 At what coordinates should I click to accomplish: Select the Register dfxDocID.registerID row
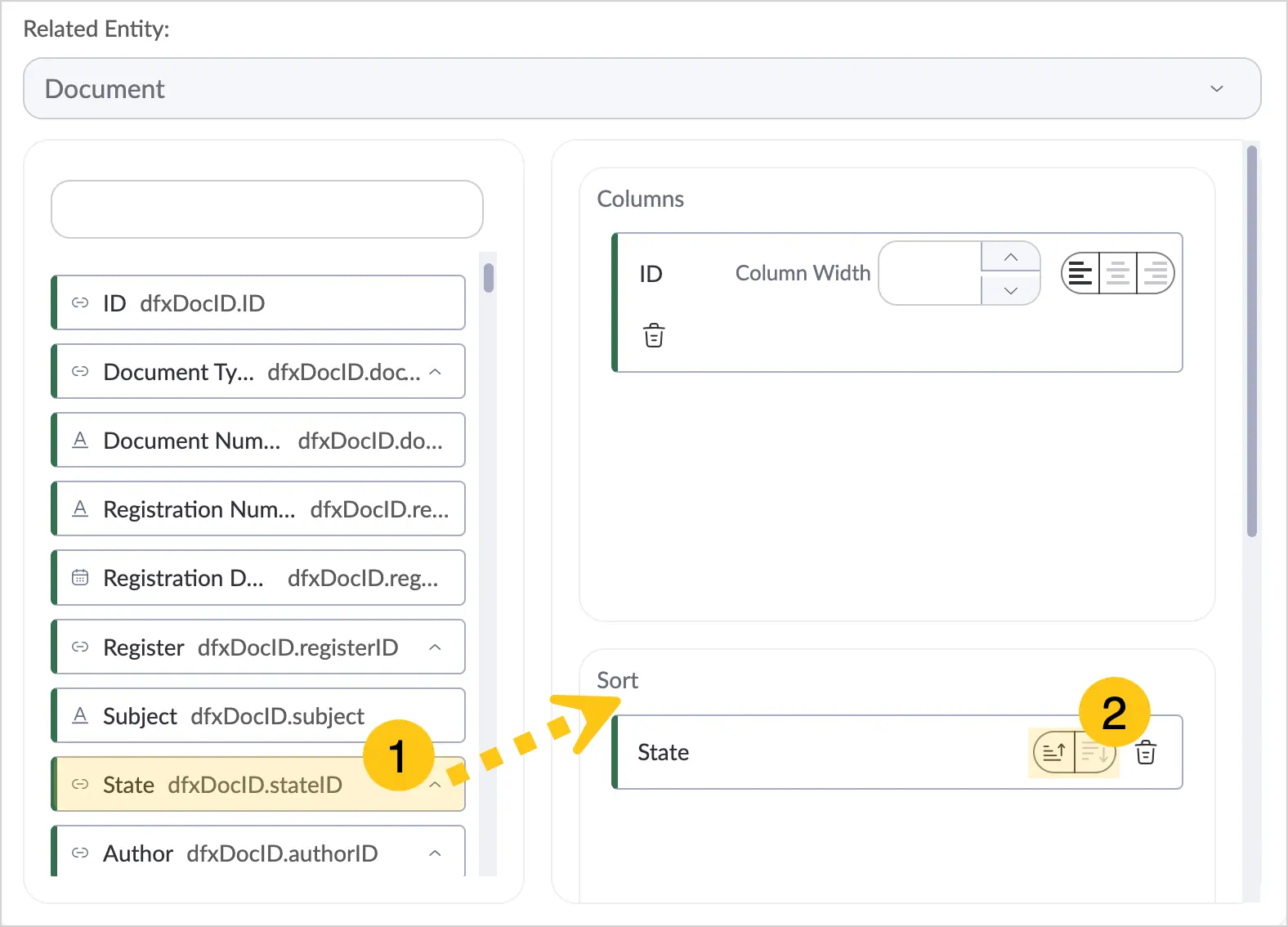pyautogui.click(x=258, y=647)
